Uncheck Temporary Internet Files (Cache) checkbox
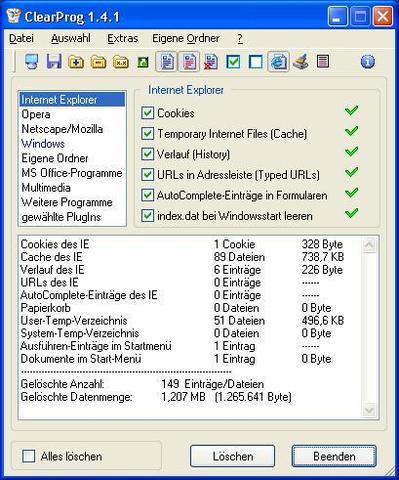 pyautogui.click(x=147, y=134)
